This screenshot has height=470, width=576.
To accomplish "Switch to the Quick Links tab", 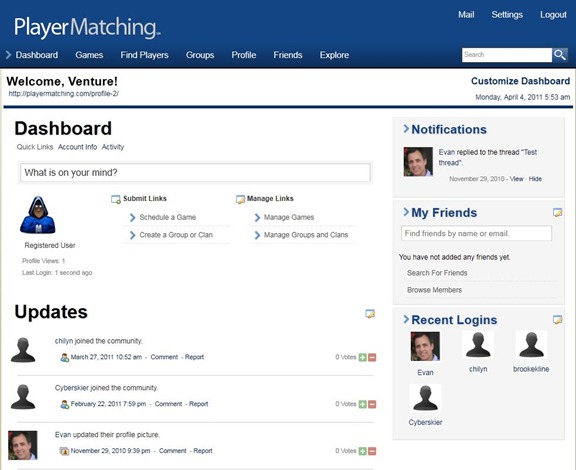I will (x=35, y=147).
